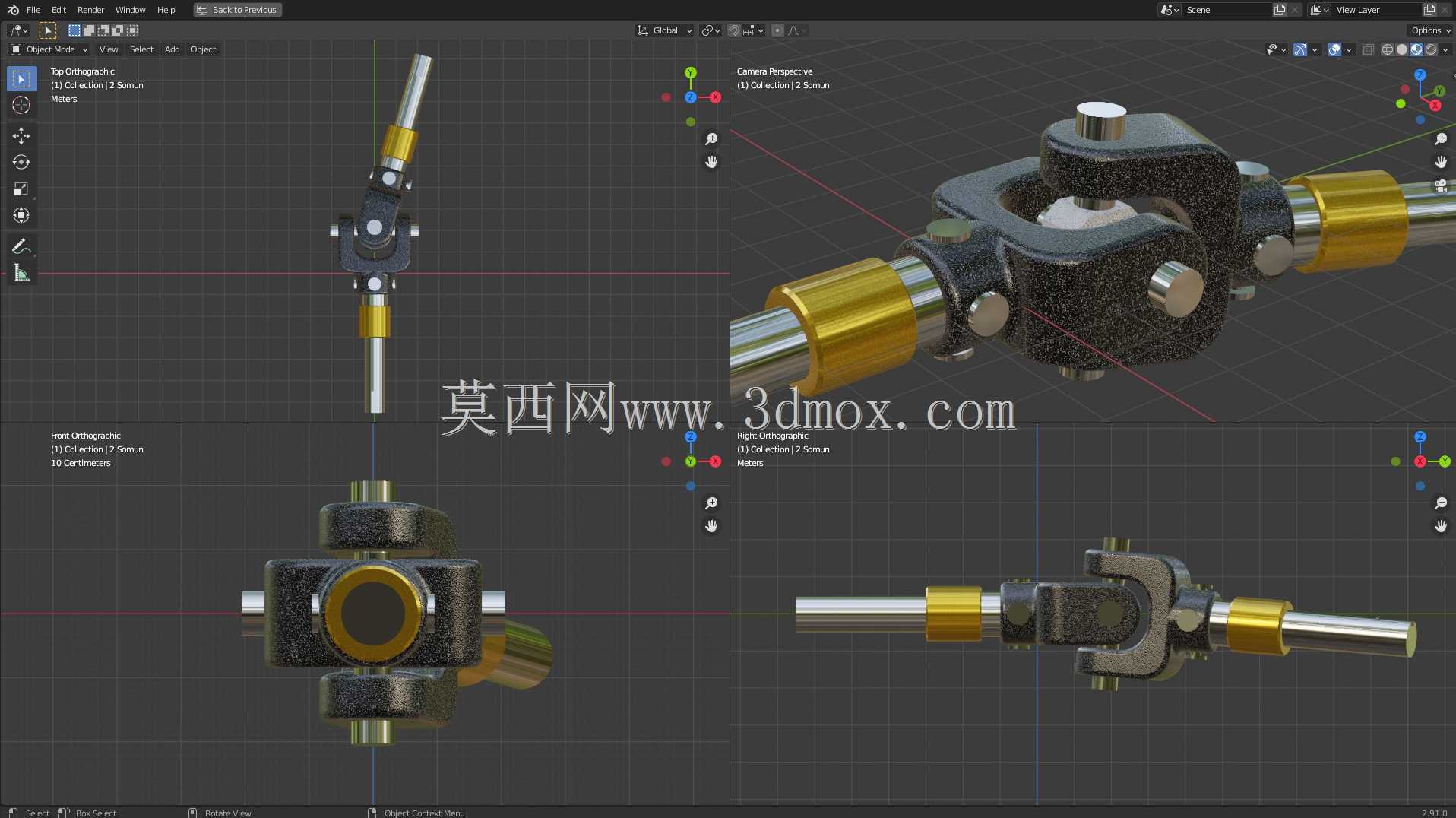
Task: Click pan hand icon in Right Orthographic view
Action: 1440,526
